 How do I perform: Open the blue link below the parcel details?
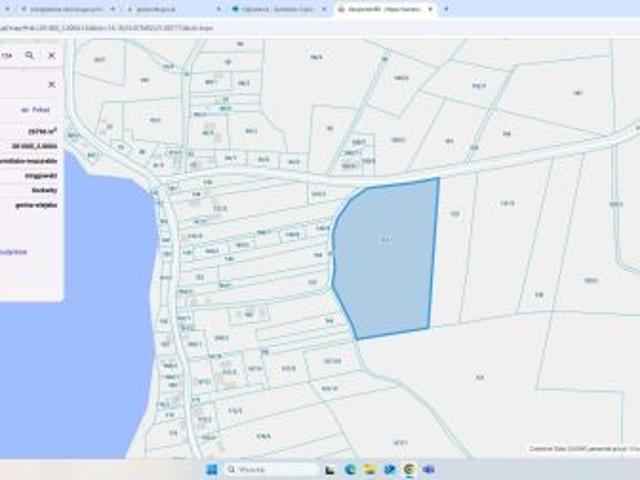coord(14,251)
